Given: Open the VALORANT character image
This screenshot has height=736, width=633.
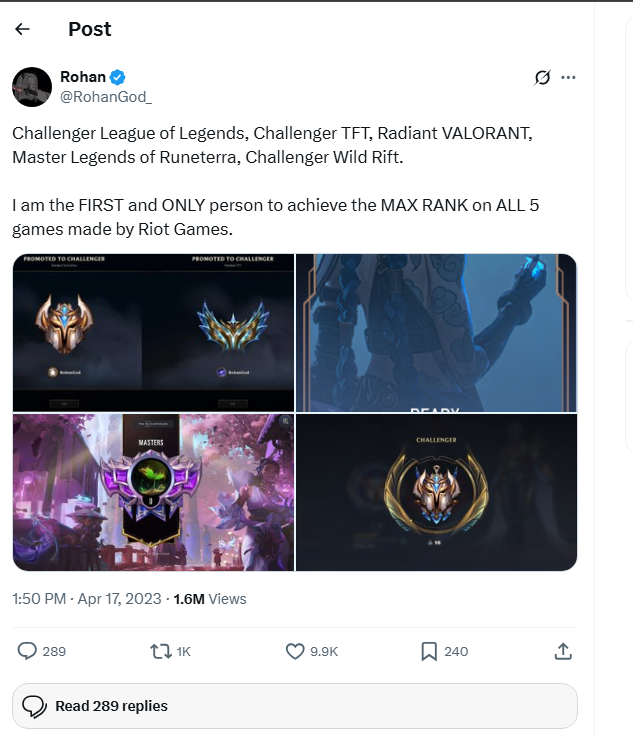Looking at the screenshot, I should [436, 333].
